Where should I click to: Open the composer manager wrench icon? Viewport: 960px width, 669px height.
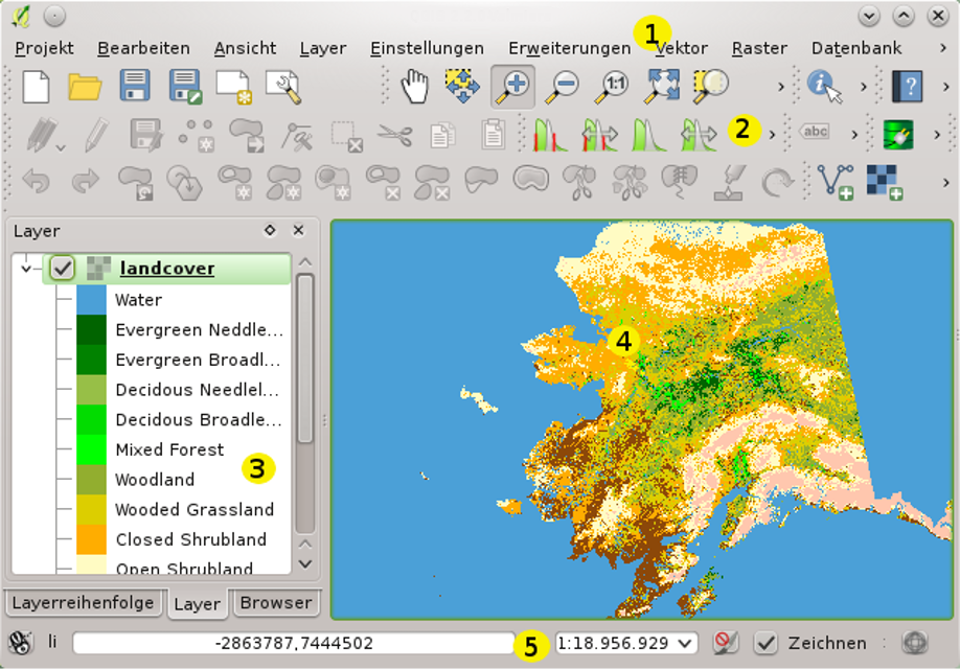[283, 86]
